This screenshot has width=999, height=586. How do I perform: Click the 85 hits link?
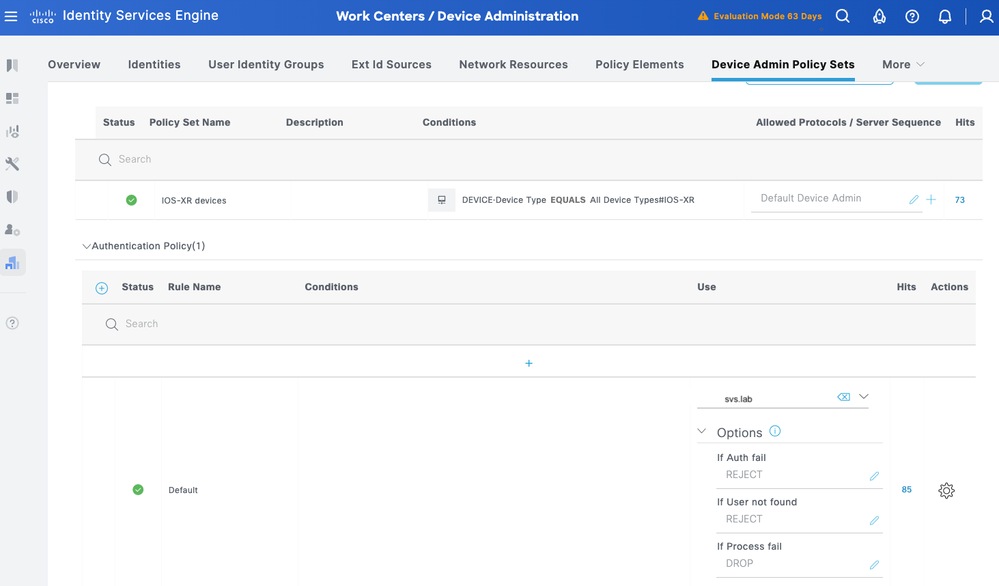point(907,490)
